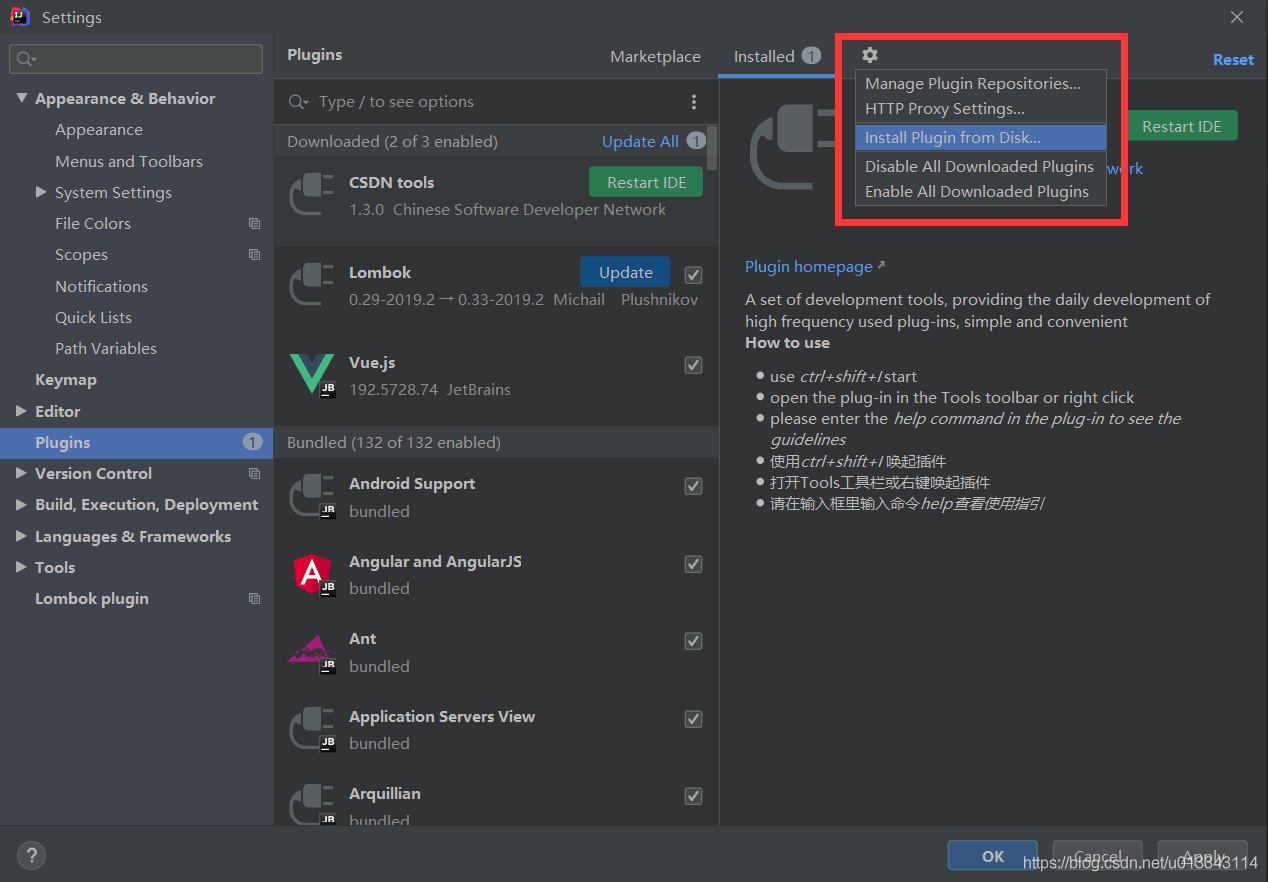
Task: Expand the Tools settings section
Action: point(22,567)
